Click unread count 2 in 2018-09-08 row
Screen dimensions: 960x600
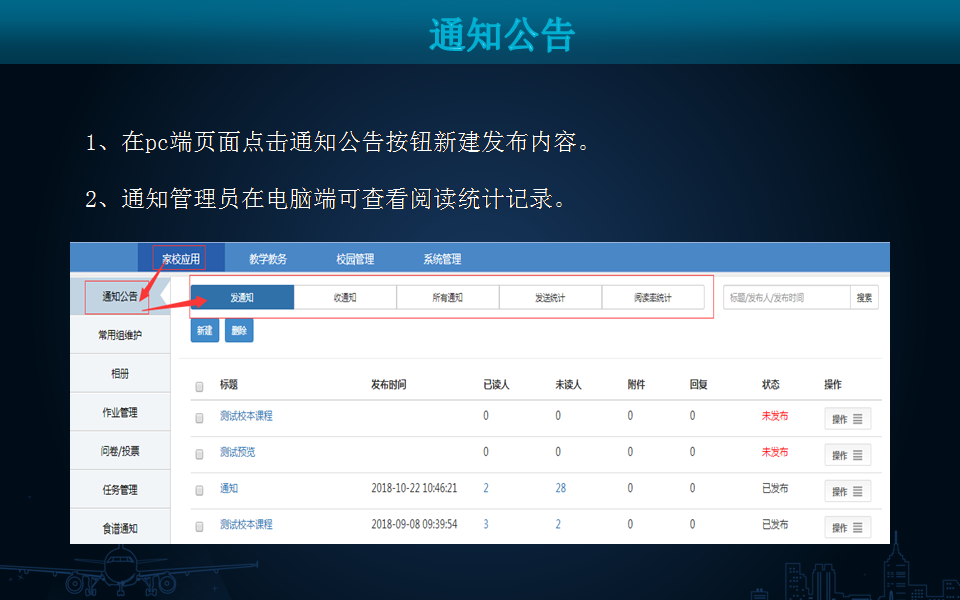click(558, 524)
